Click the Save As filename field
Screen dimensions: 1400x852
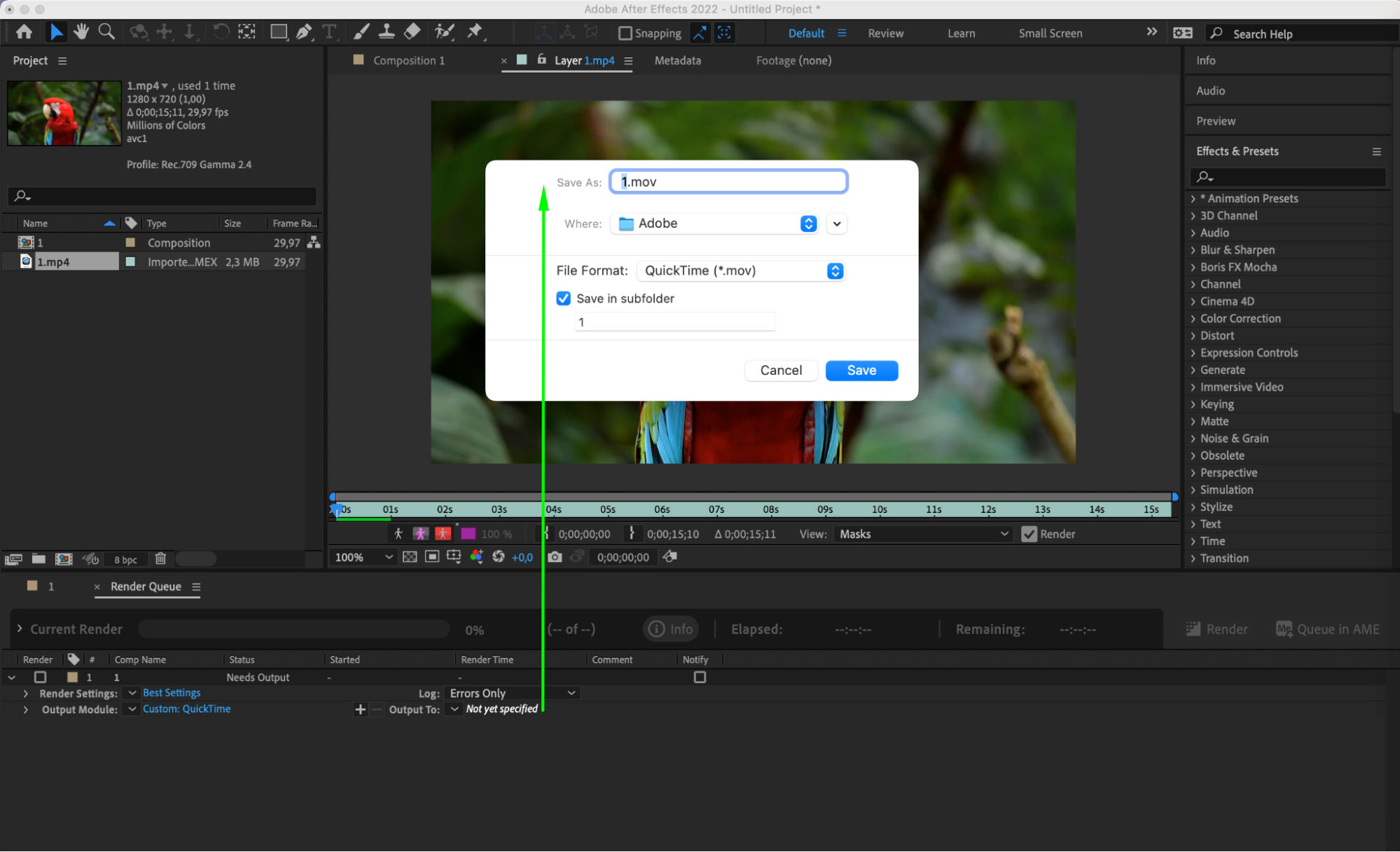728,182
